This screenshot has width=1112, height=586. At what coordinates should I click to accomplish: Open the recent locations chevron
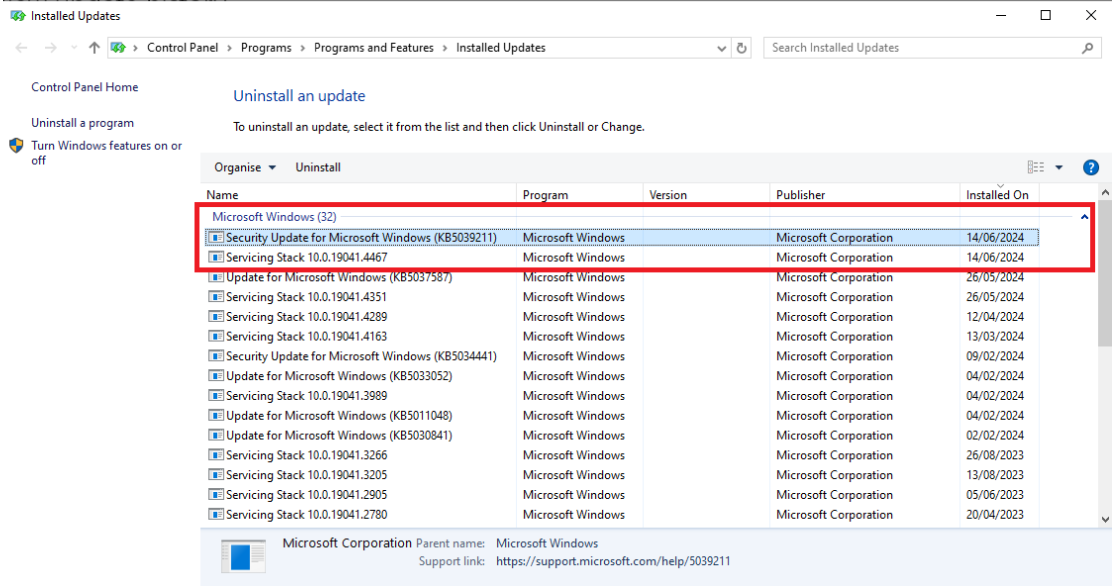click(x=74, y=48)
